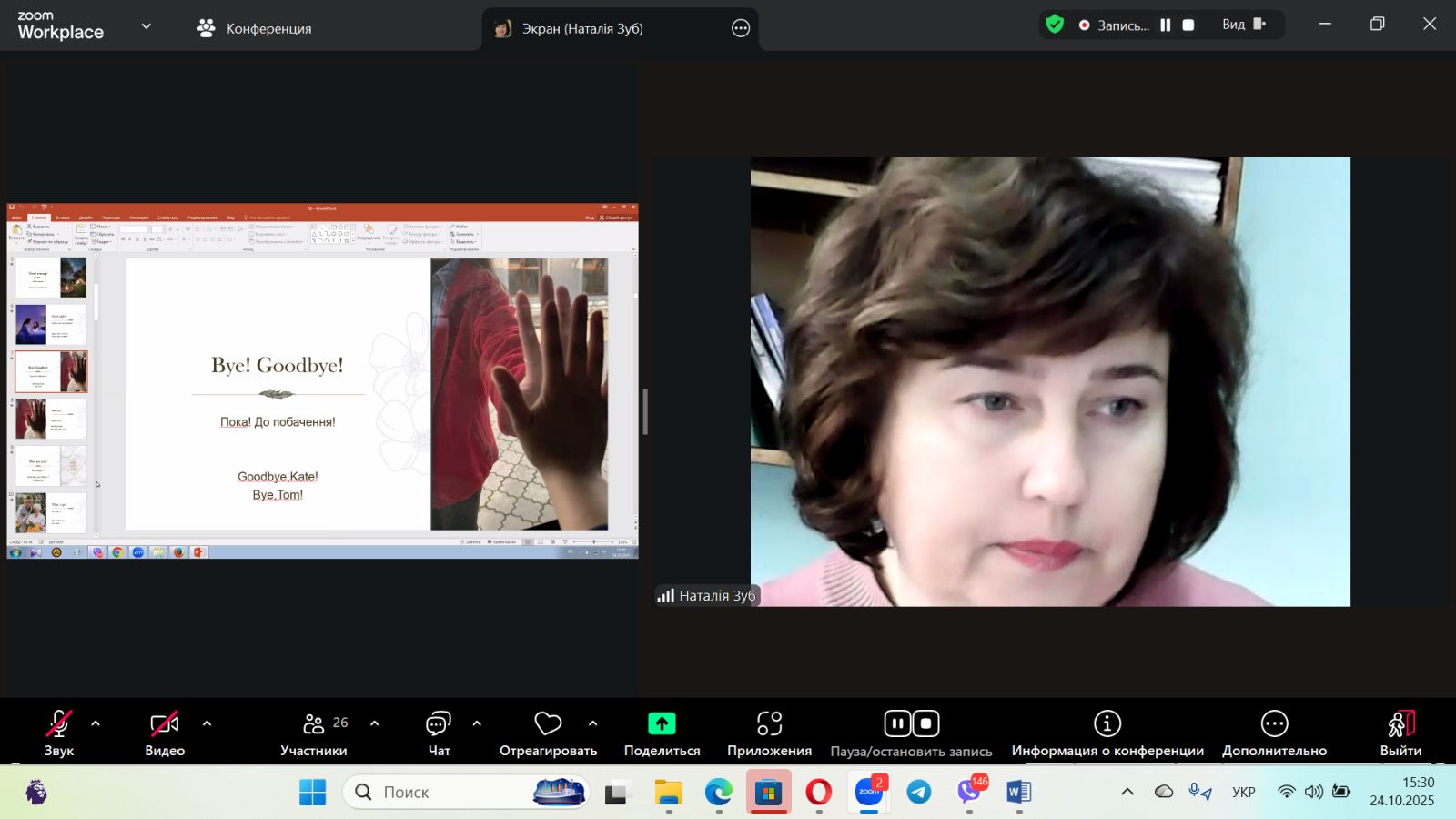Expand the zoom Workplace dropdown chevron

coord(146,26)
